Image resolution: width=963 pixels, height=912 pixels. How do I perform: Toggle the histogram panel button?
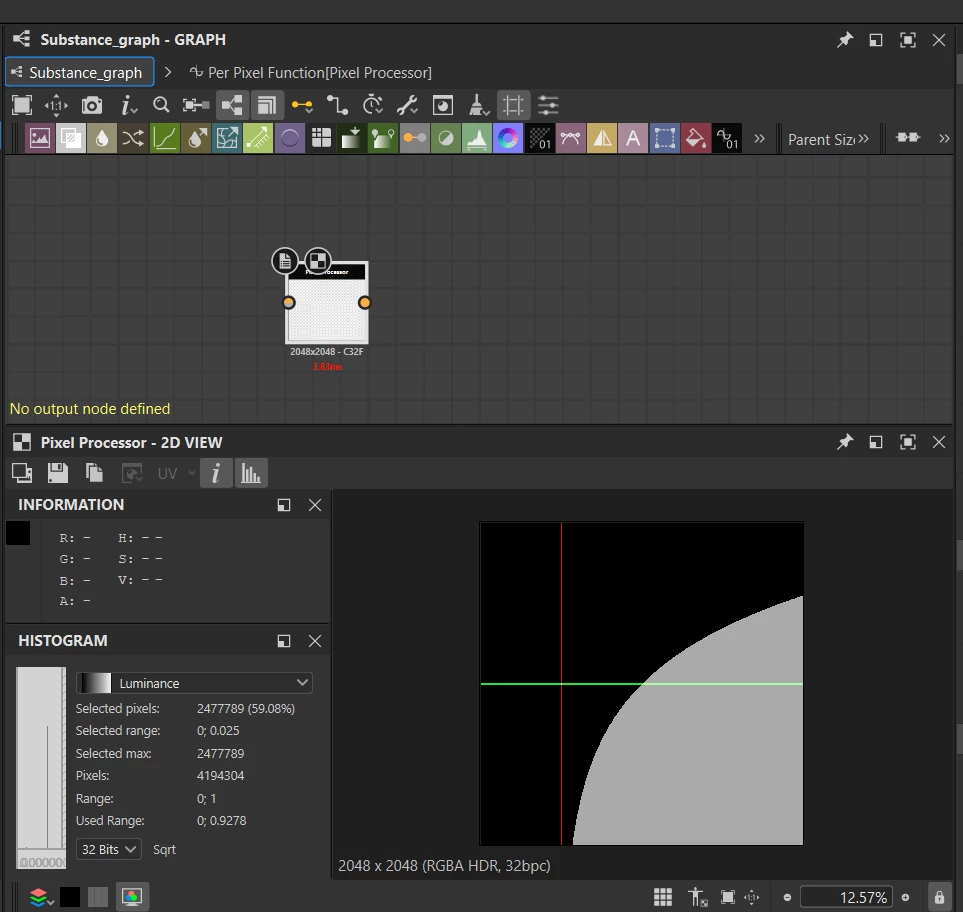click(251, 473)
